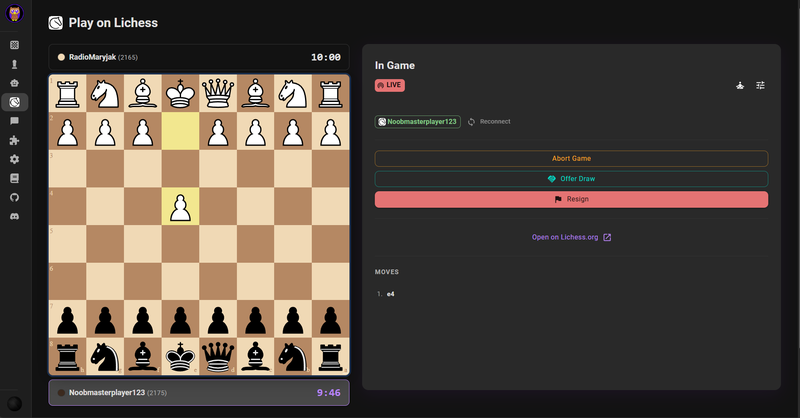Select the white knight on g1

[x=105, y=94]
